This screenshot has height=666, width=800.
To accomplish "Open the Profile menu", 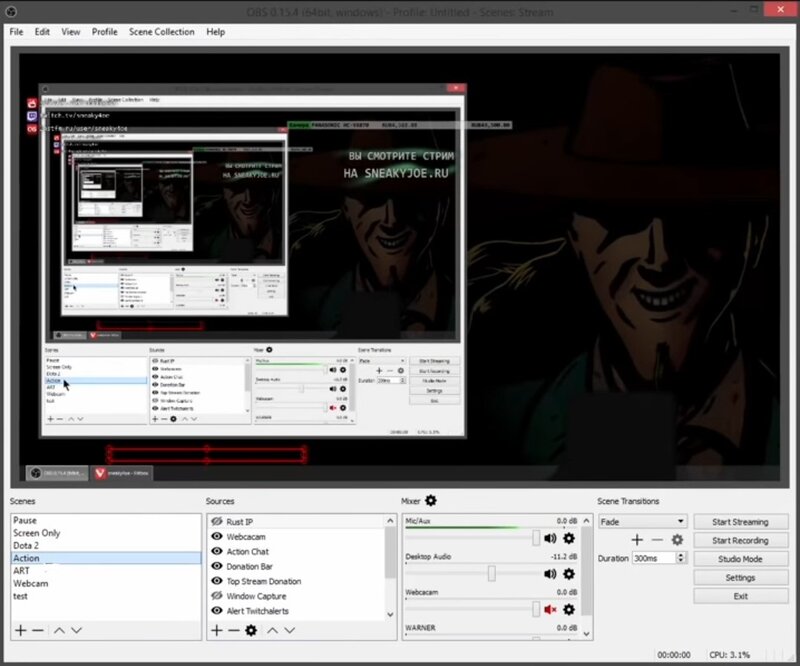I will click(x=105, y=32).
